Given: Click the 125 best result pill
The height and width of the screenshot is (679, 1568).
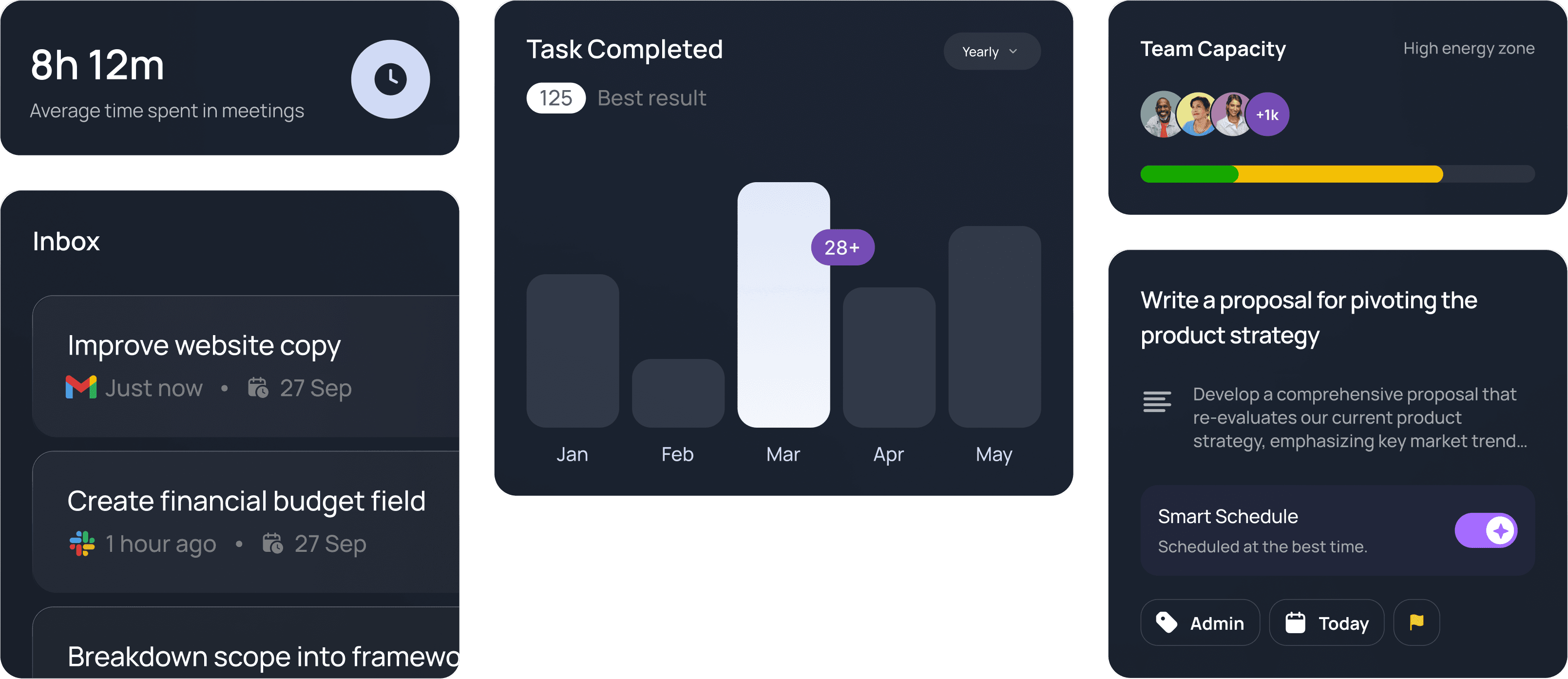Looking at the screenshot, I should 555,97.
